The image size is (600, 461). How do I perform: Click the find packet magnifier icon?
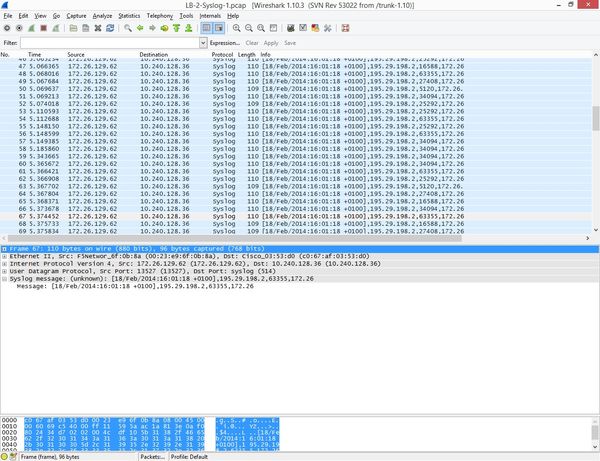coord(127,29)
